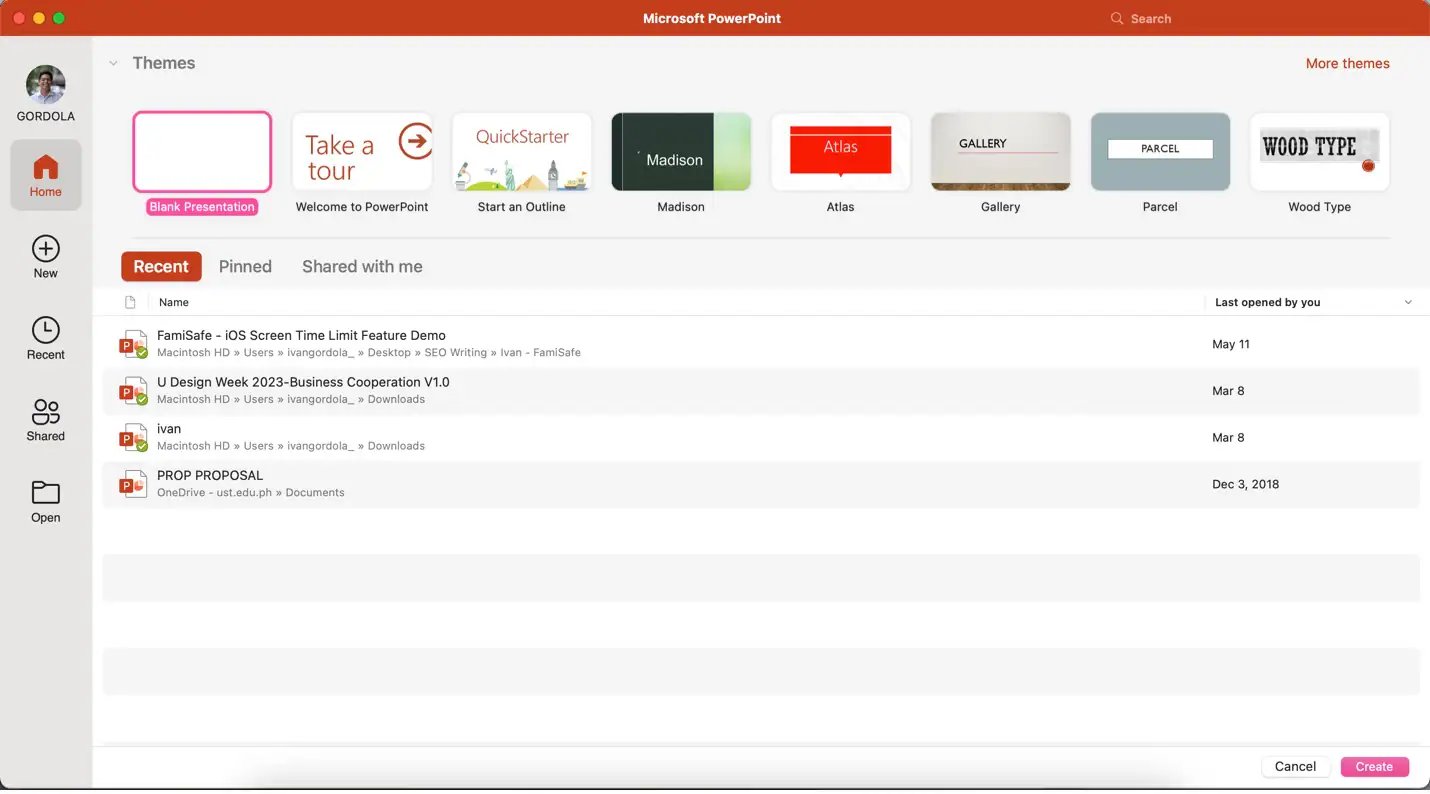This screenshot has width=1430, height=794.
Task: Choose the Wood Type theme thumbnail
Action: tap(1319, 152)
